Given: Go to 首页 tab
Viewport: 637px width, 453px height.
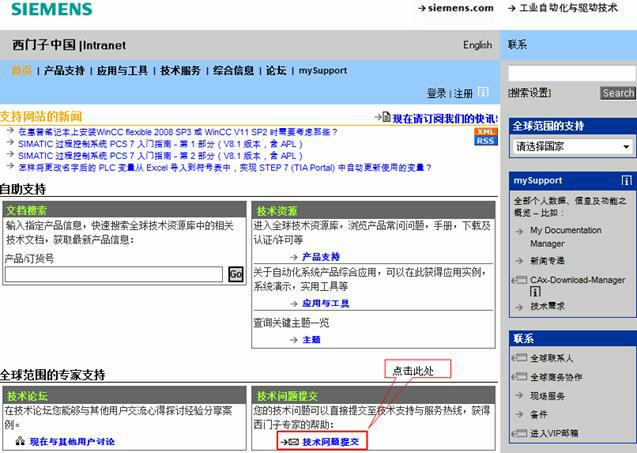Looking at the screenshot, I should (22, 70).
